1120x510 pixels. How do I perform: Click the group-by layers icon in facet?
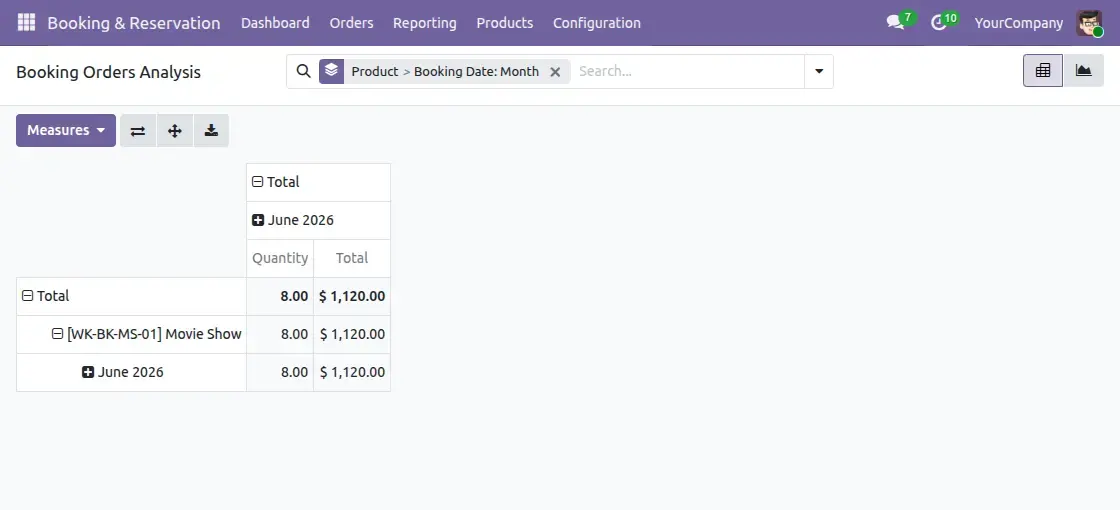331,71
